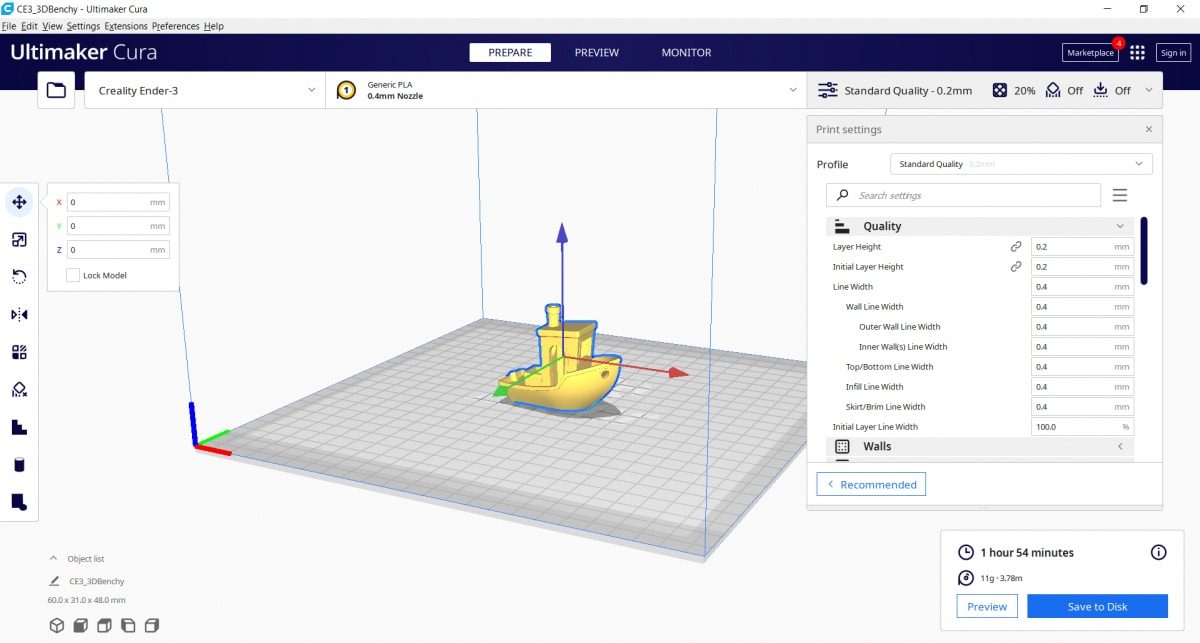Click the Sign in button

1173,53
